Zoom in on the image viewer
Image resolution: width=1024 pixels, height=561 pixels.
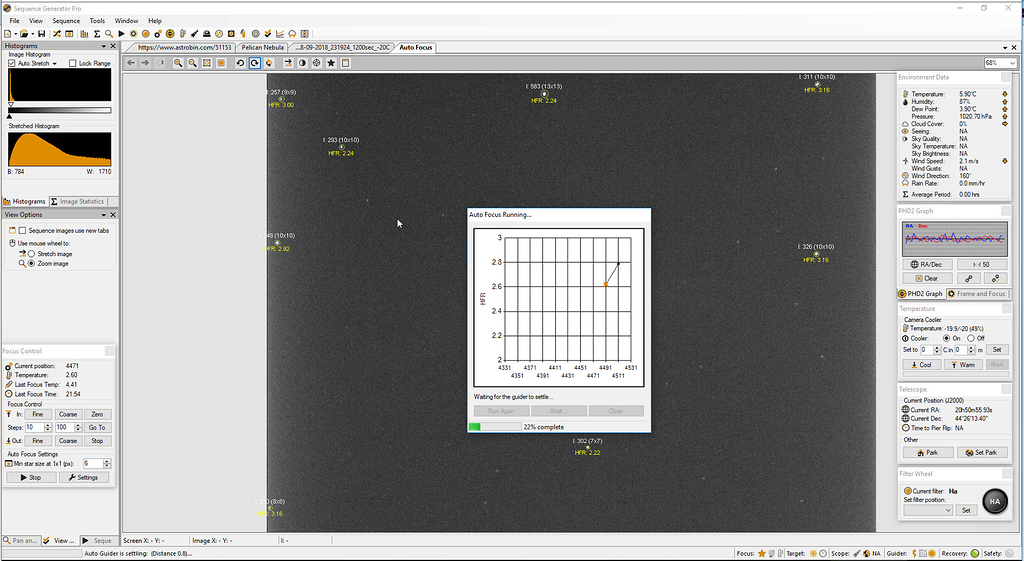[x=178, y=63]
